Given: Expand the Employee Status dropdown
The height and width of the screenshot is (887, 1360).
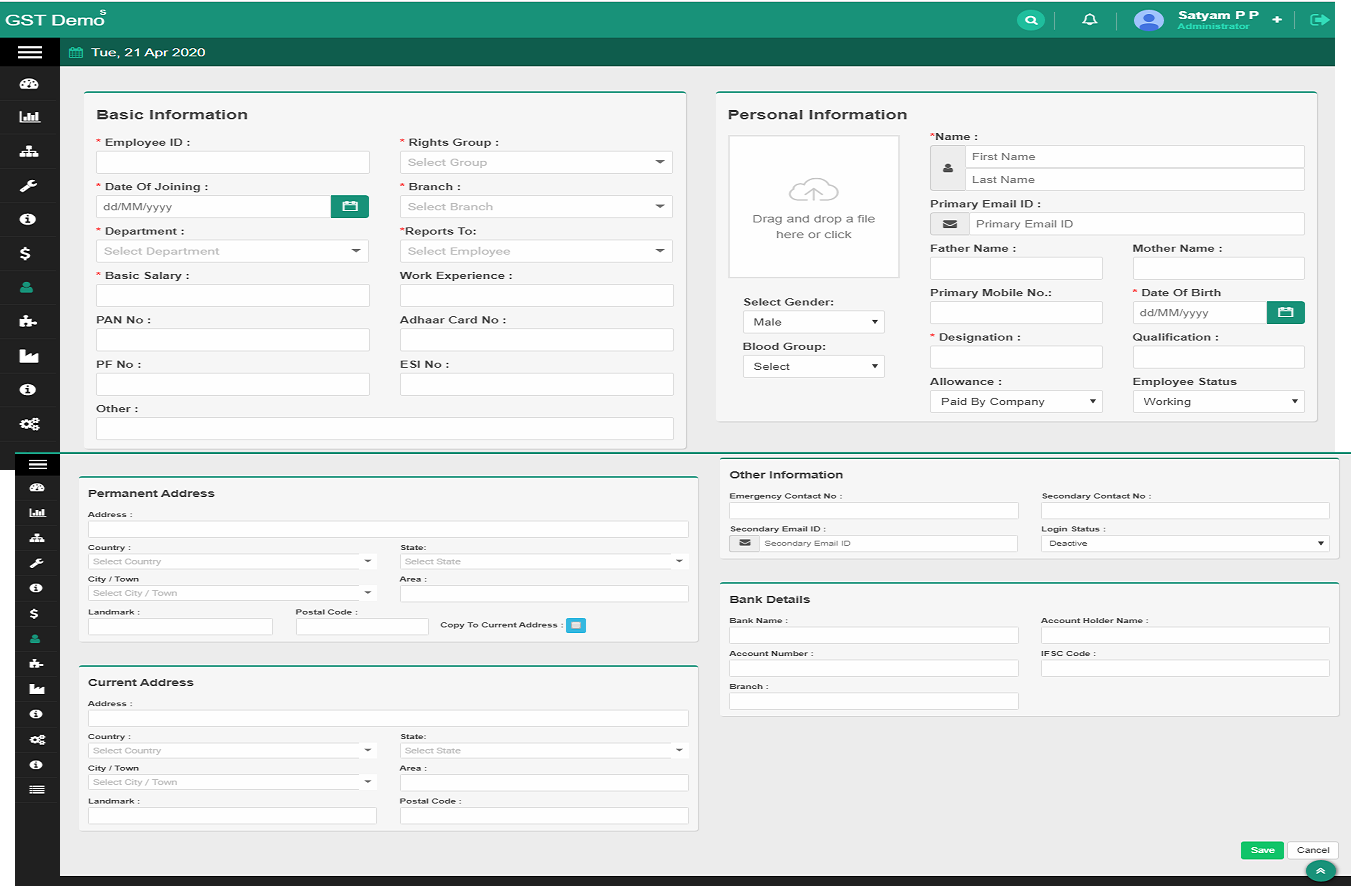Looking at the screenshot, I should [1218, 402].
